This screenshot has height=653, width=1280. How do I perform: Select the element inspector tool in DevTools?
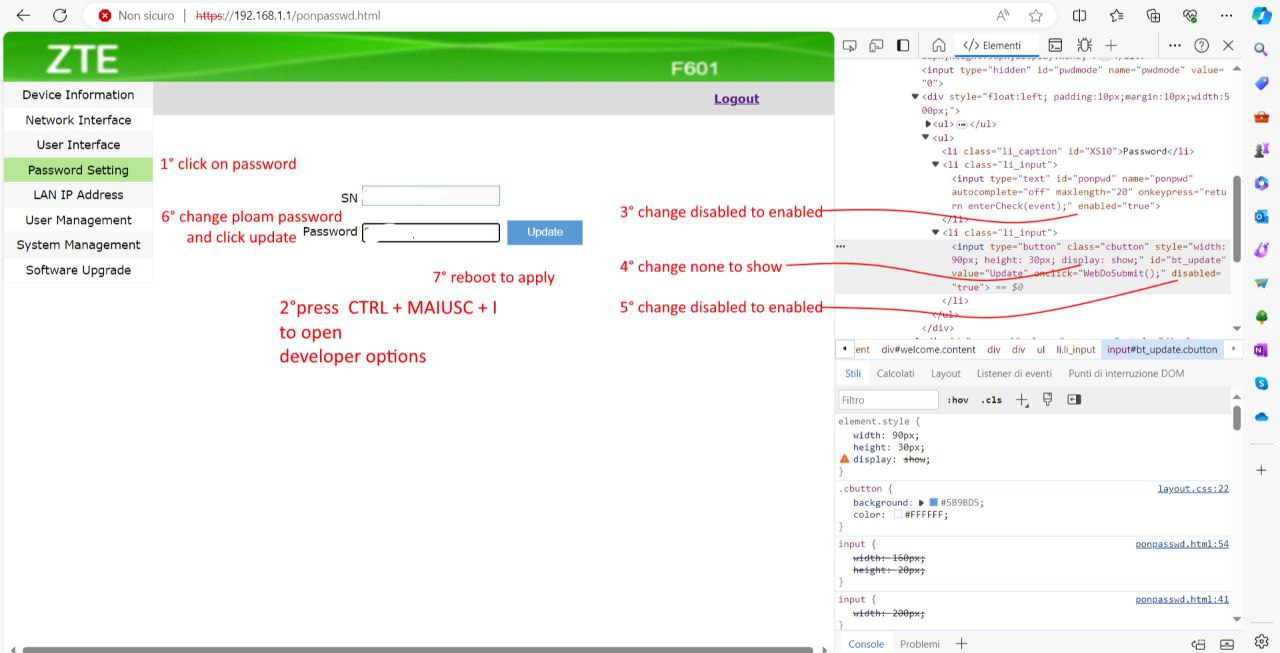coord(849,45)
